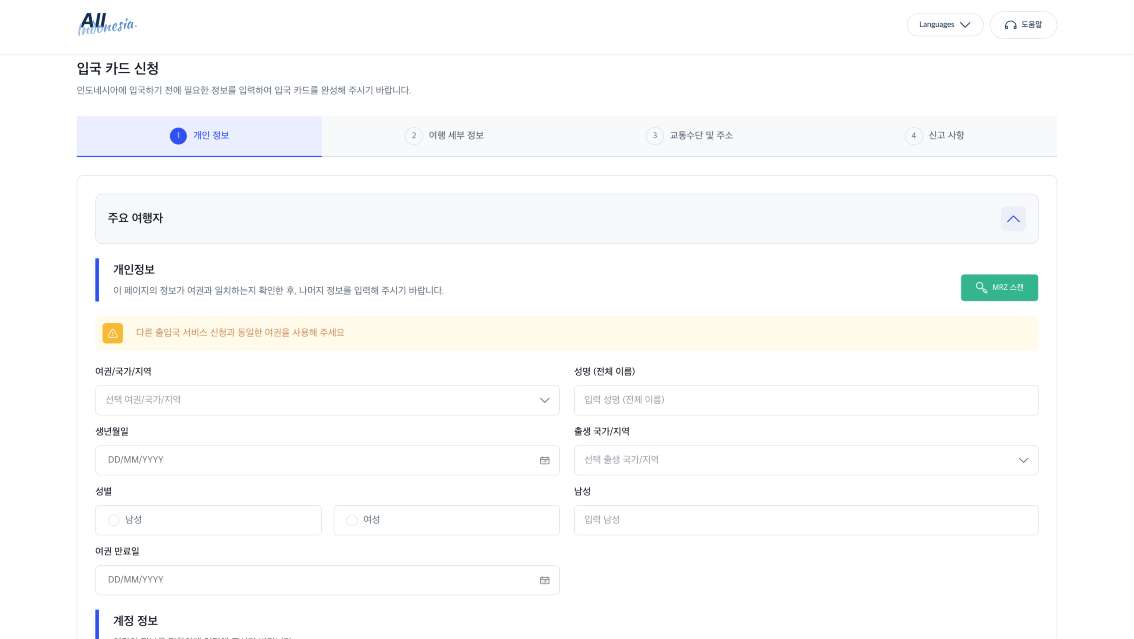The height and width of the screenshot is (639, 1134).
Task: Click the orange warning icon
Action: point(113,333)
